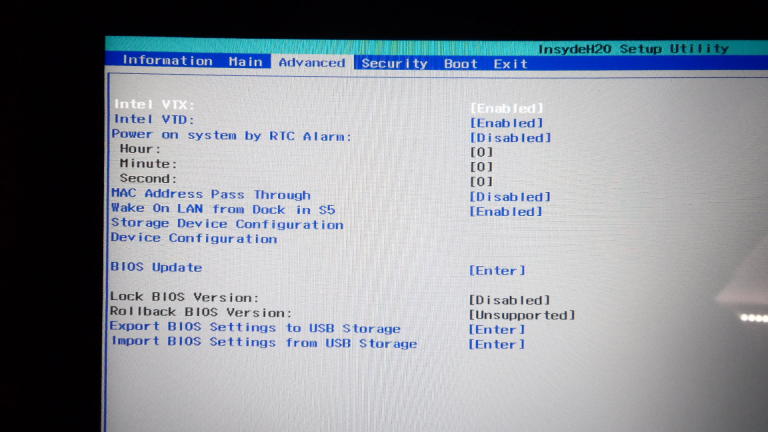
Task: Click the Second label
Action: coord(148,178)
